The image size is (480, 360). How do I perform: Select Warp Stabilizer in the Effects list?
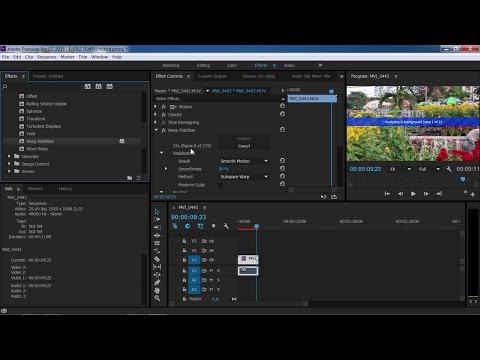click(x=40, y=141)
